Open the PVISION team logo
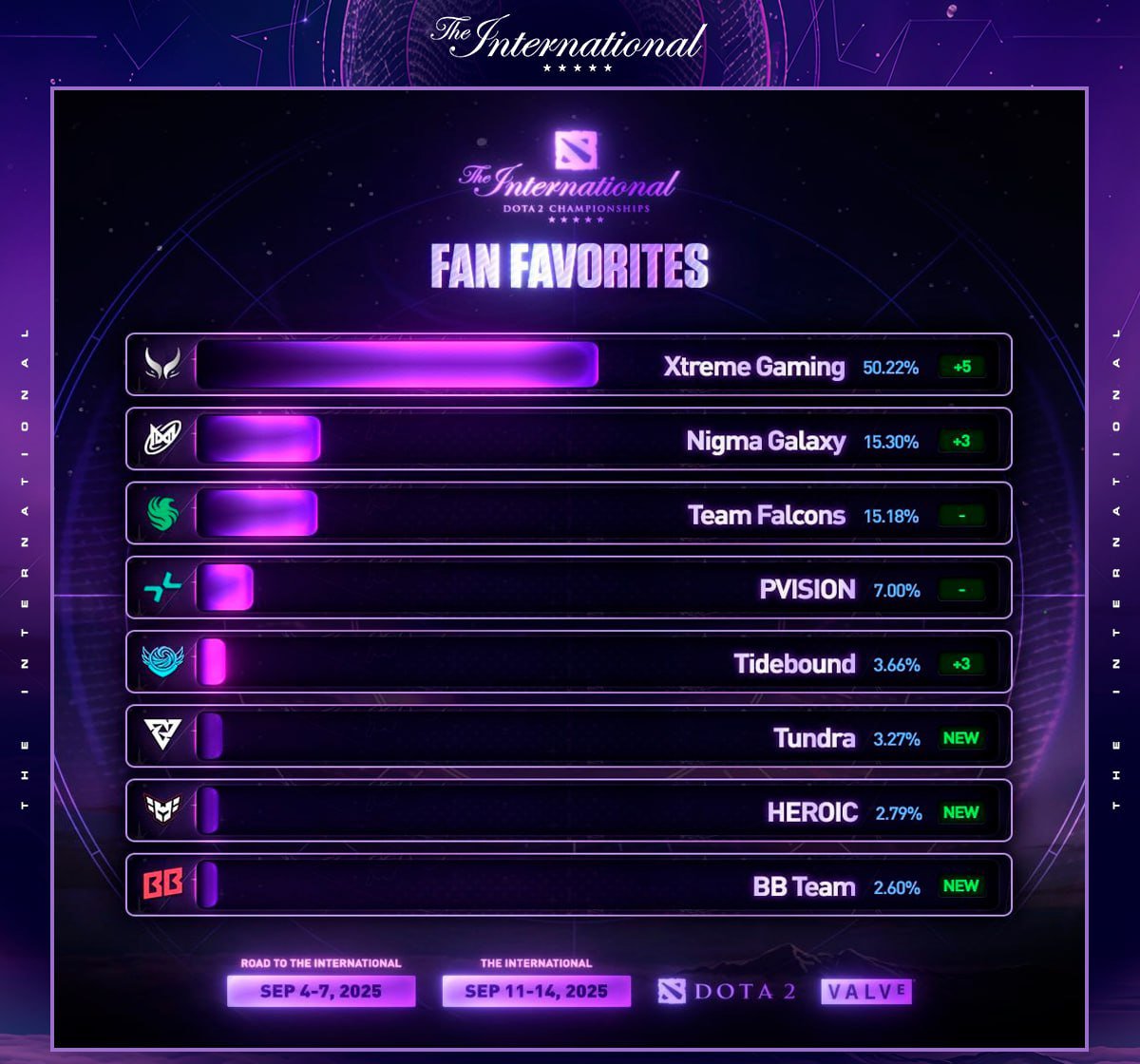Viewport: 1140px width, 1064px height. [x=161, y=589]
